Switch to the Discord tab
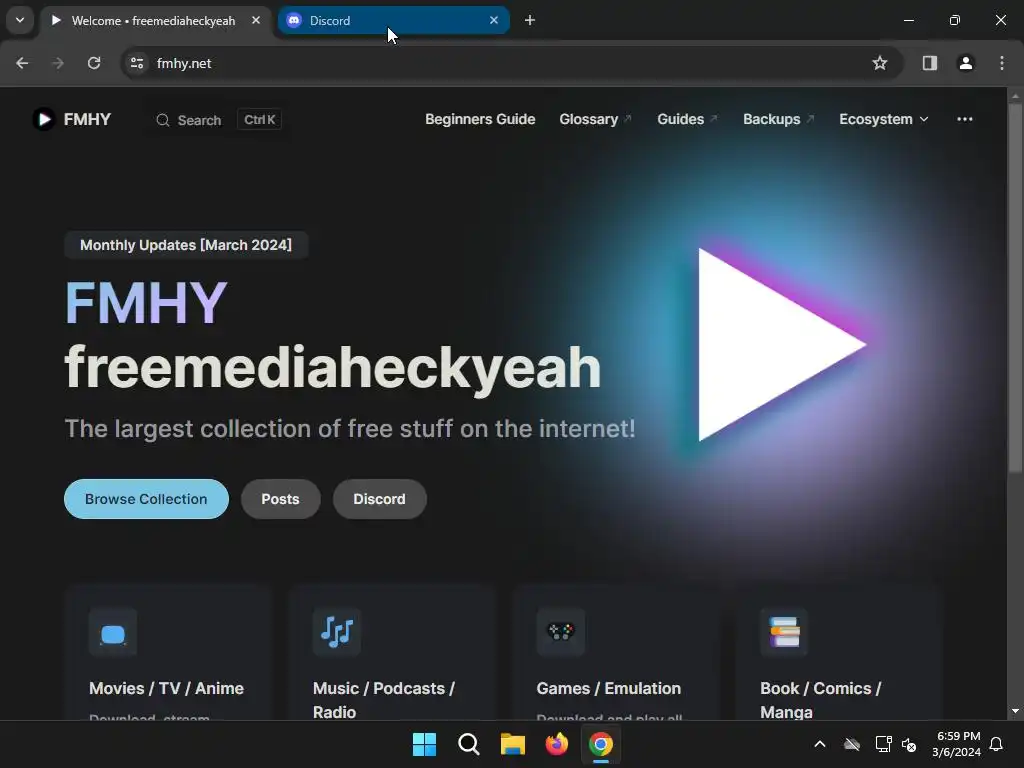Screen dimensions: 1024x768 [393, 20]
